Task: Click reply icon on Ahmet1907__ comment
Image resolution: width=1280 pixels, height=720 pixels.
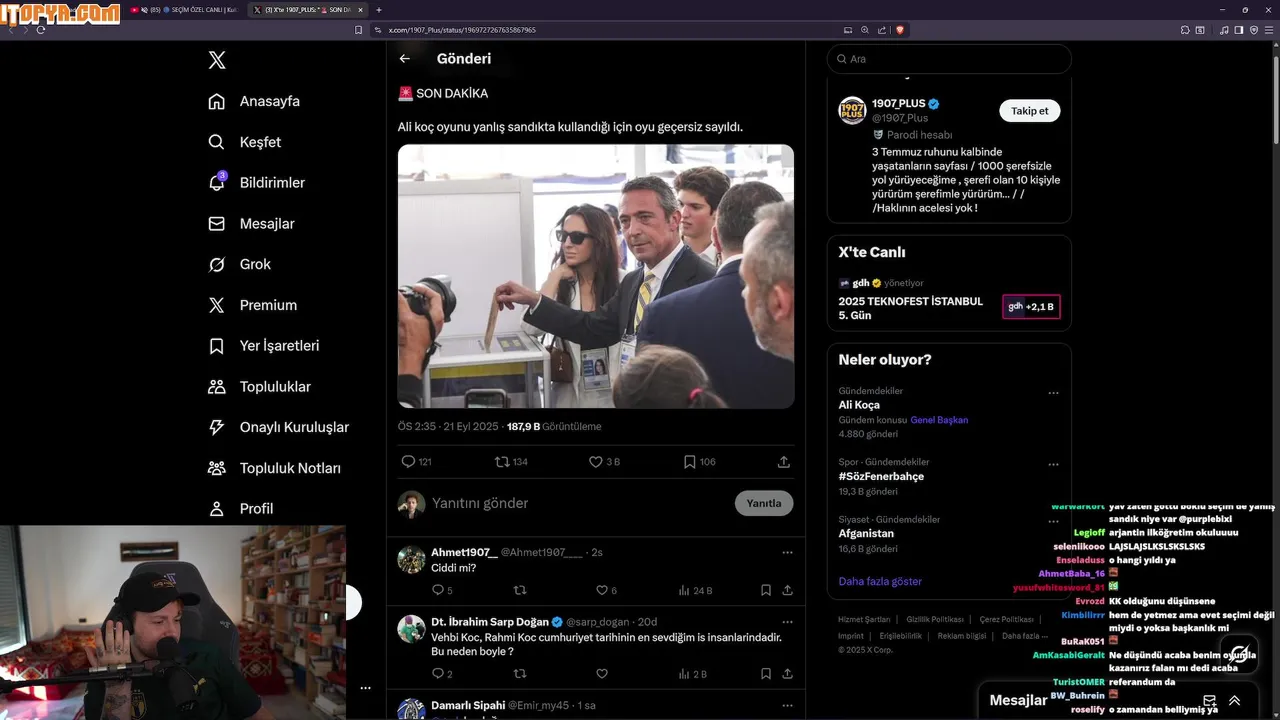Action: pos(438,590)
